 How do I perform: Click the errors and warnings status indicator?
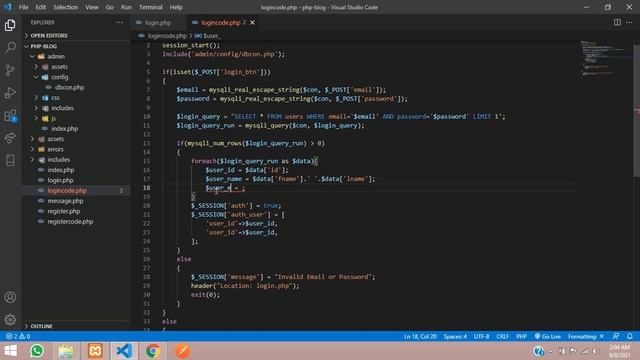18,336
